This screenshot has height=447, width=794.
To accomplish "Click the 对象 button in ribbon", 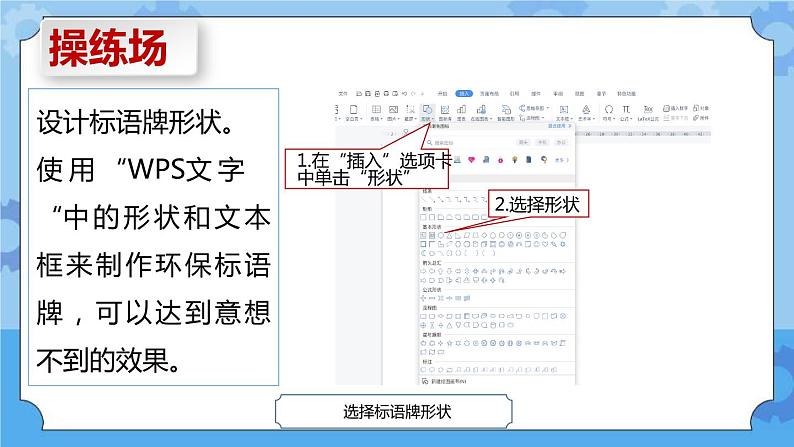I will click(701, 108).
